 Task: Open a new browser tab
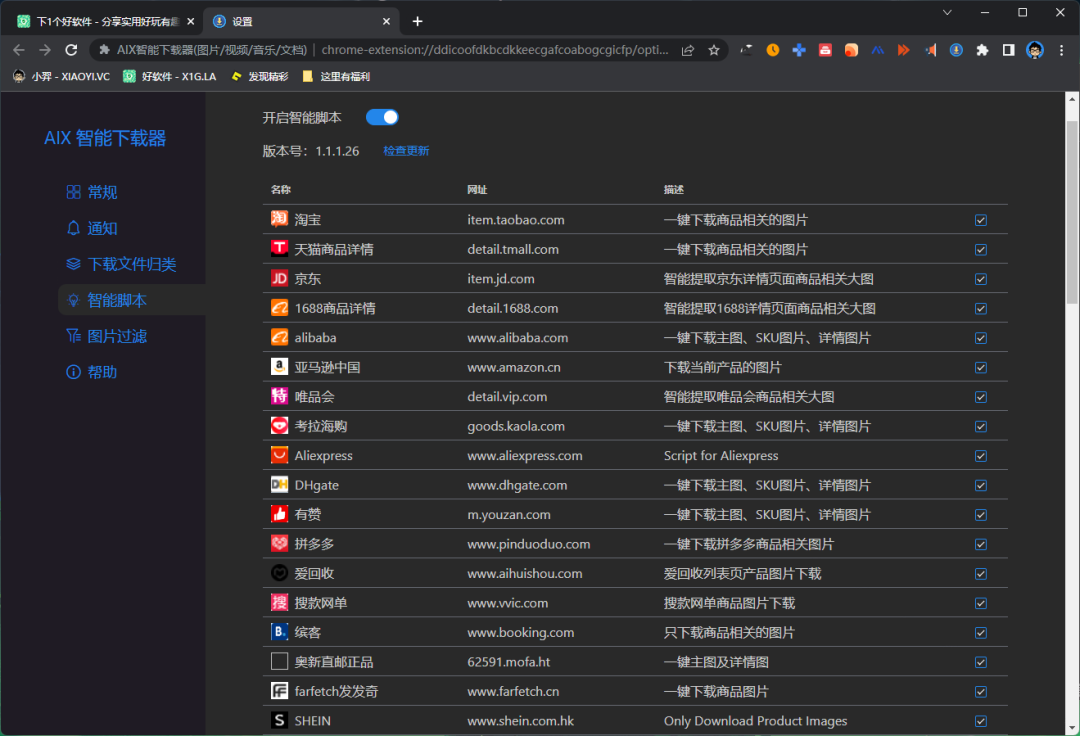[x=417, y=21]
